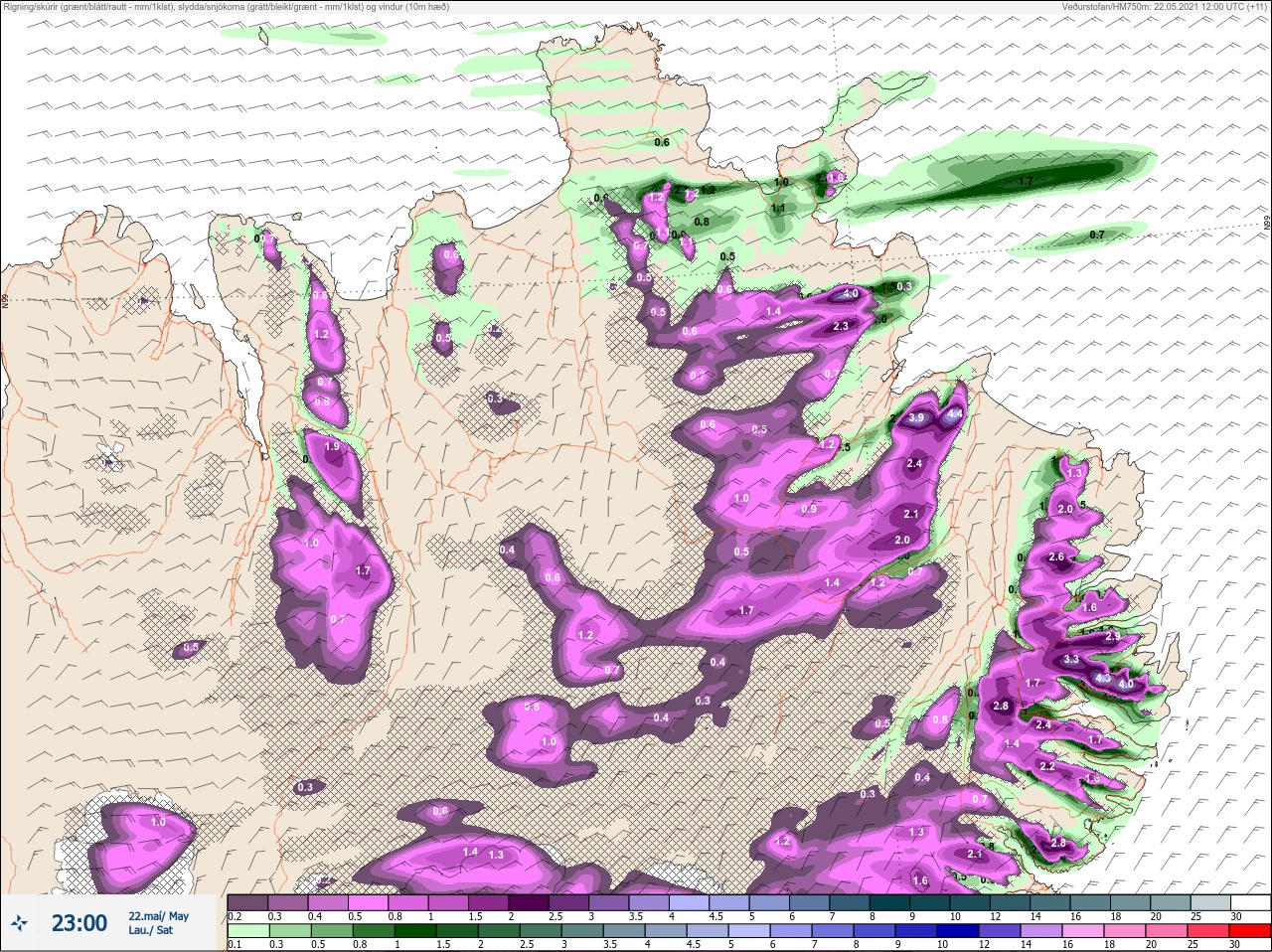The image size is (1272, 952).
Task: Click the 4.4 precipitation value on the map
Action: [955, 413]
